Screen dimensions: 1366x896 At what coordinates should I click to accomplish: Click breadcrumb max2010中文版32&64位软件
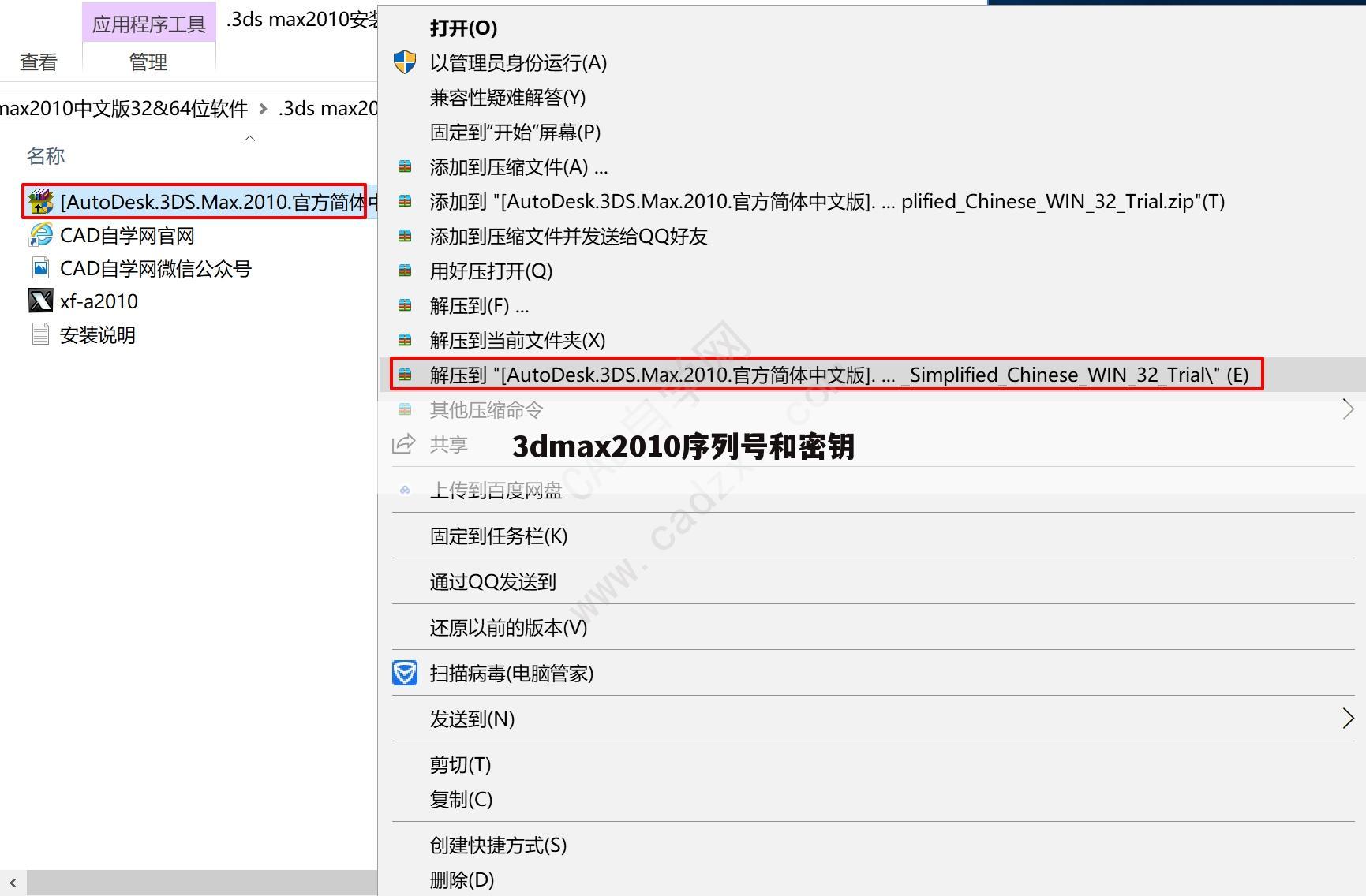coord(124,109)
